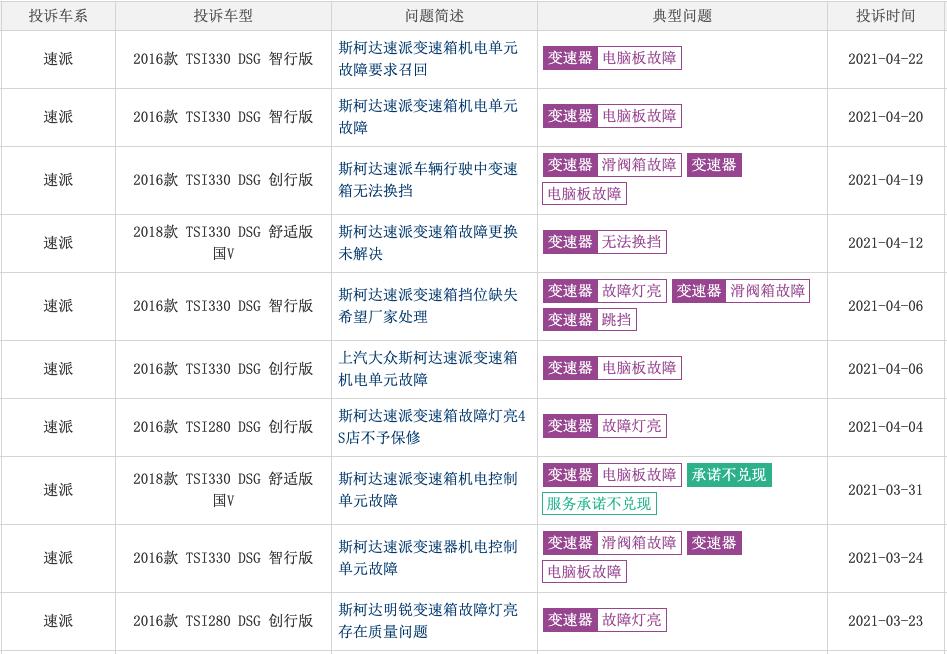Click 故障灯亮 tag in the 2021-04-04 row
Viewport: 947px width, 654px height.
click(631, 426)
